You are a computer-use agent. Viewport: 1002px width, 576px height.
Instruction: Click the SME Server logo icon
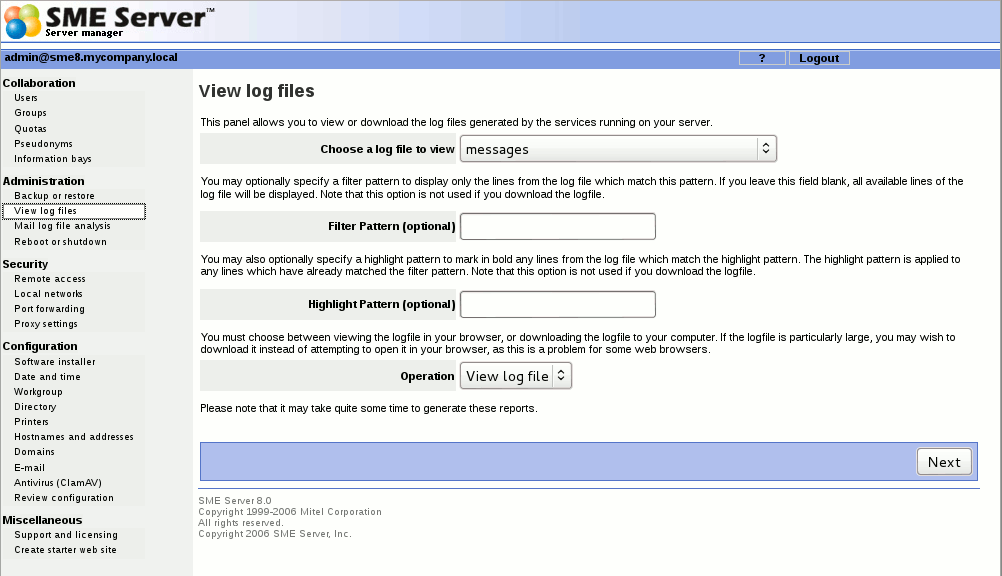22,21
